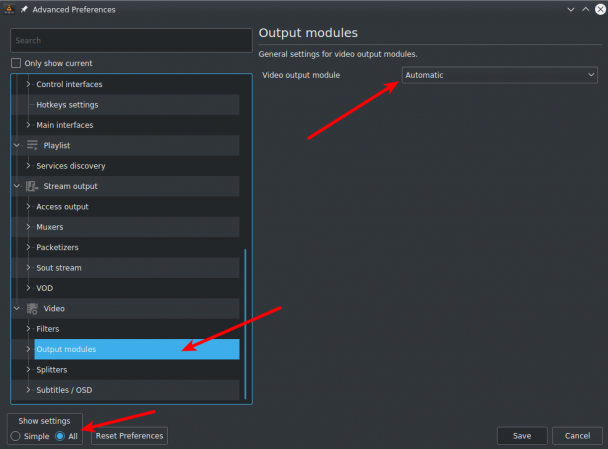This screenshot has height=449, width=608.
Task: Click the Playlist category icon
Action: tap(32, 145)
